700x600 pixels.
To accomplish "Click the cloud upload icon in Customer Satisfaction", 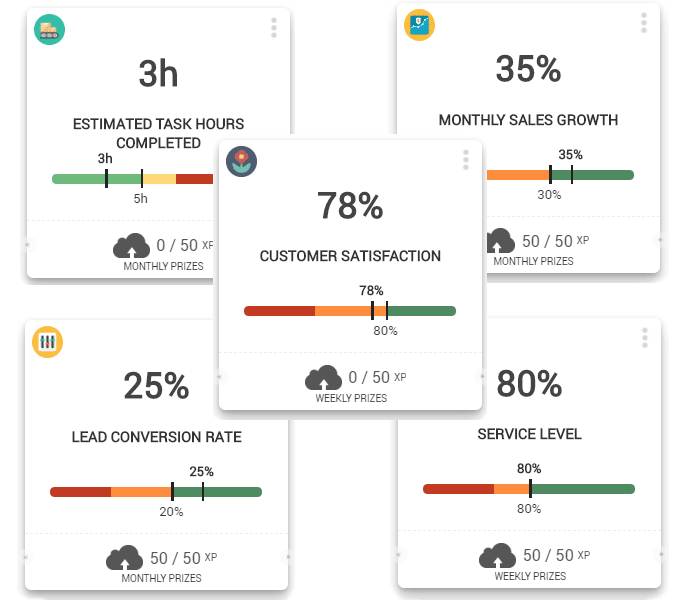I will pyautogui.click(x=322, y=378).
